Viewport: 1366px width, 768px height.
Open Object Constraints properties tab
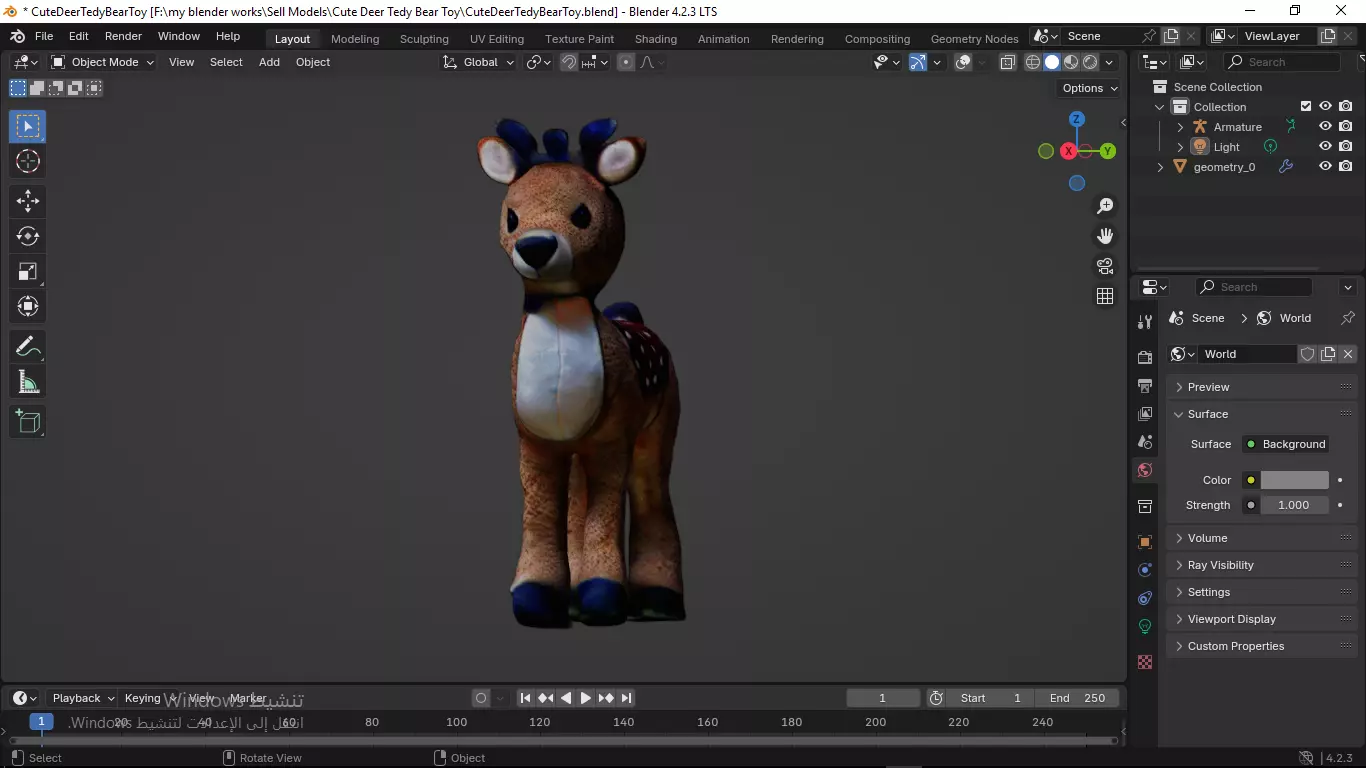point(1145,598)
